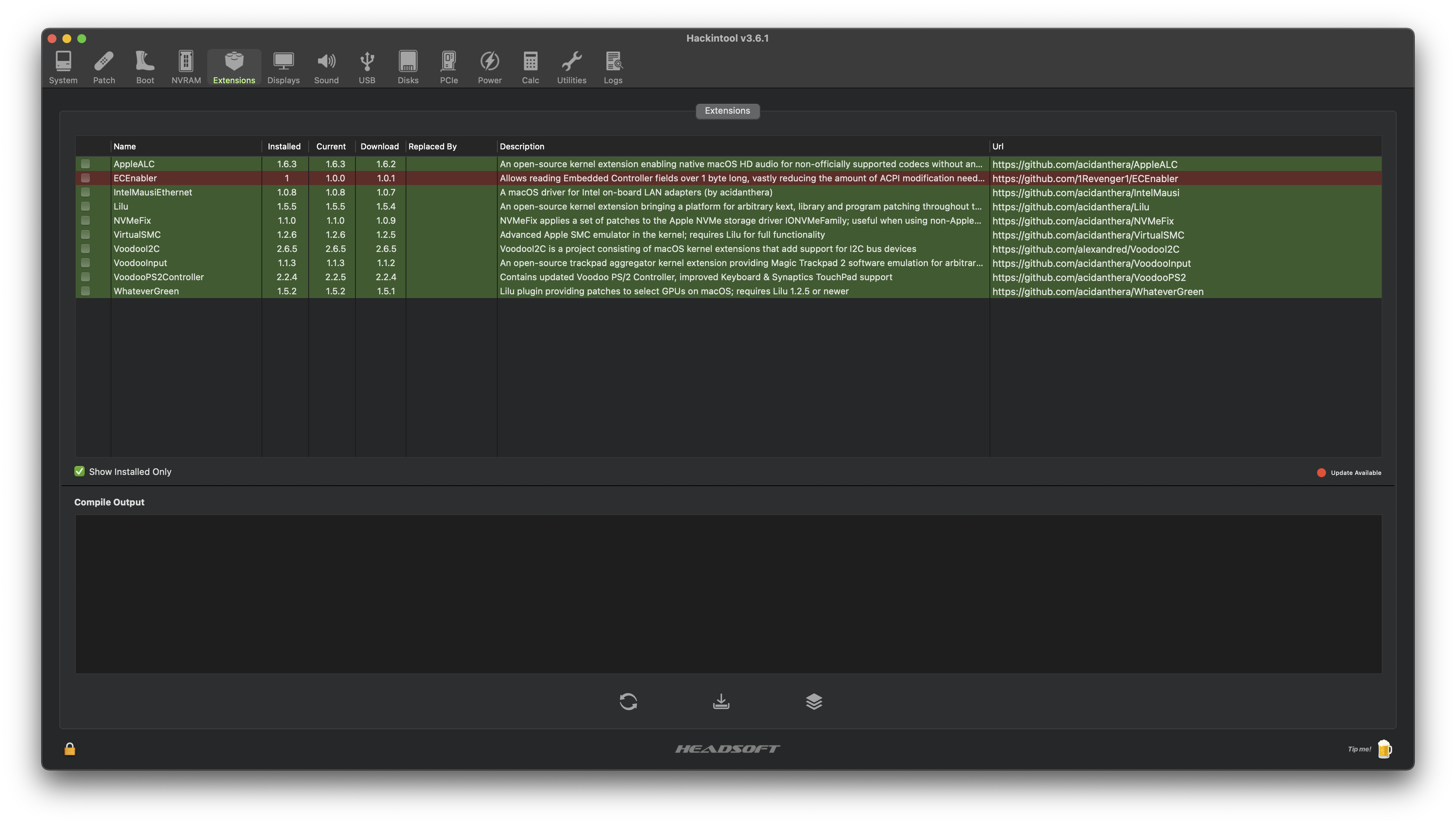
Task: Select the Extensions toolbar icon
Action: [234, 67]
